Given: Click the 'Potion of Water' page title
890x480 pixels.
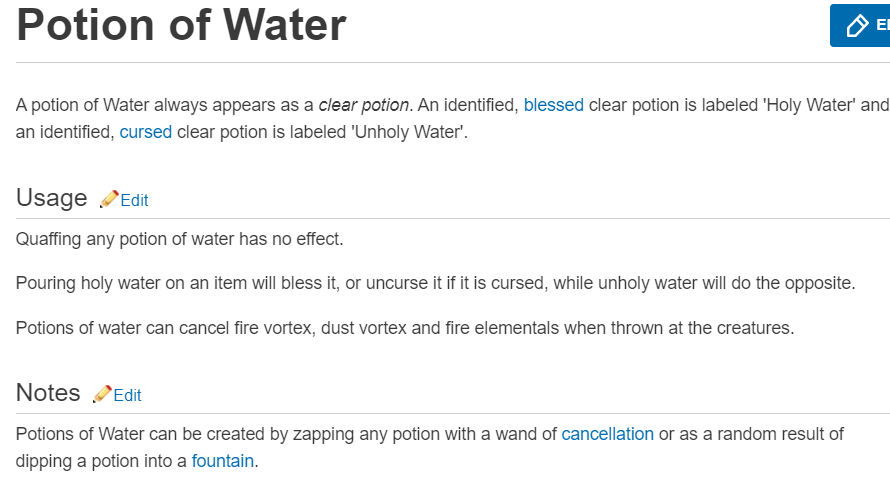Looking at the screenshot, I should click(x=182, y=25).
